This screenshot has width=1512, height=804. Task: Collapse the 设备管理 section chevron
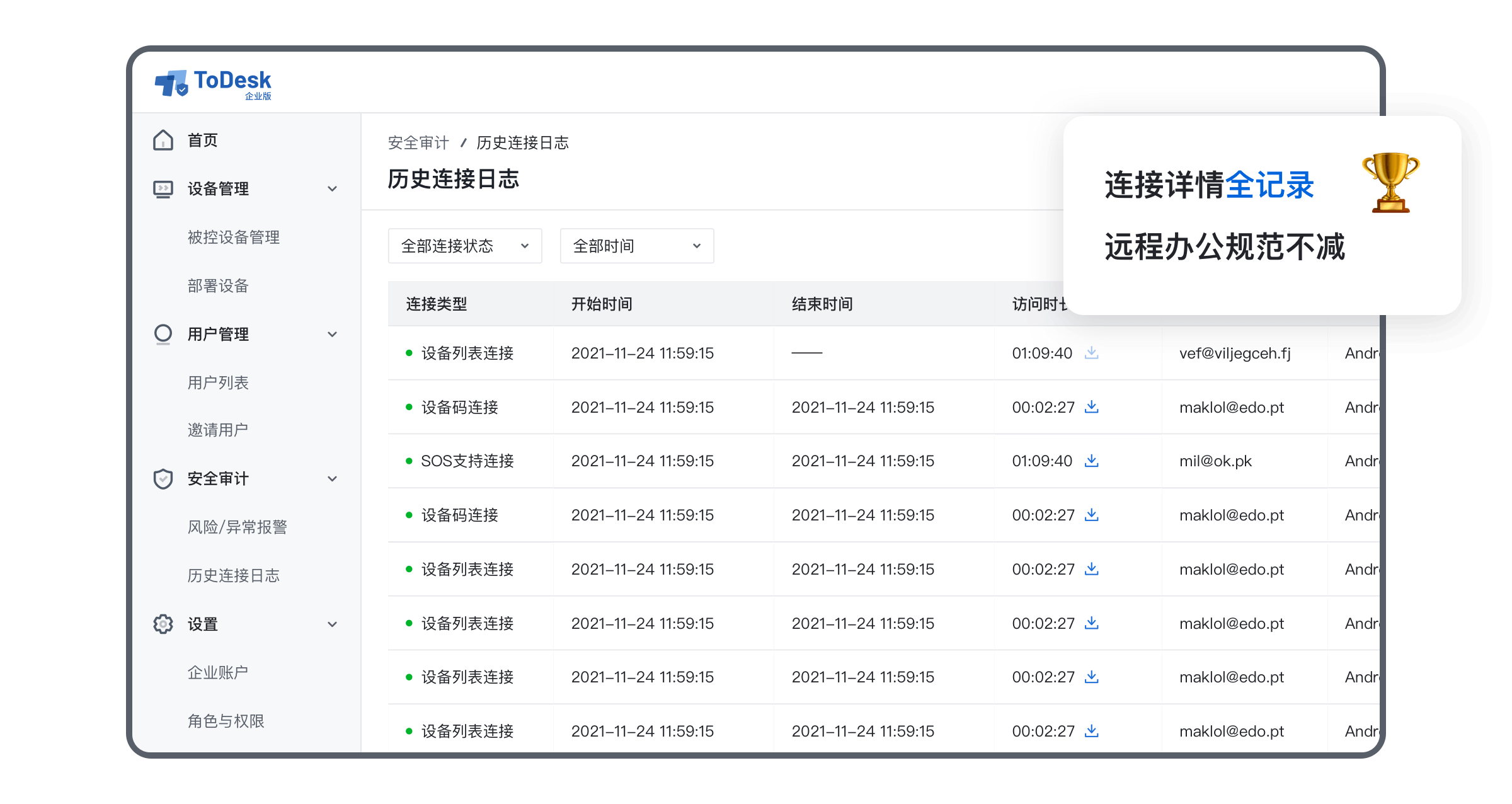pos(332,189)
